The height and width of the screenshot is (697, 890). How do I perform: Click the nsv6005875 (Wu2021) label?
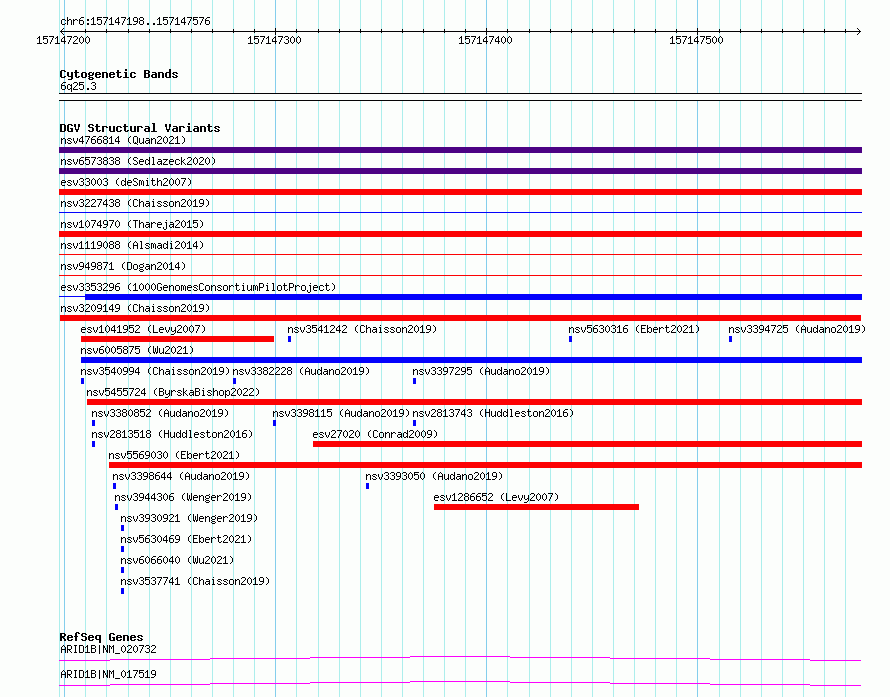[x=137, y=350]
